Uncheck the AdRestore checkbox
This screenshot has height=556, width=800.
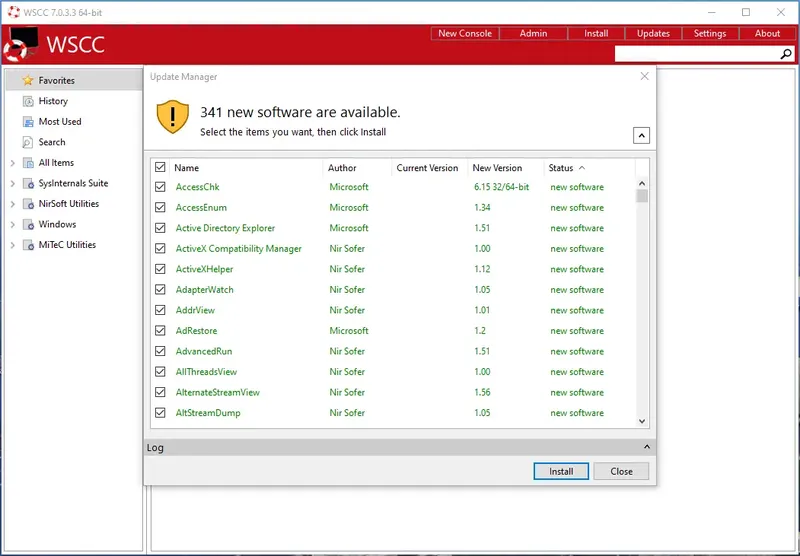point(160,331)
